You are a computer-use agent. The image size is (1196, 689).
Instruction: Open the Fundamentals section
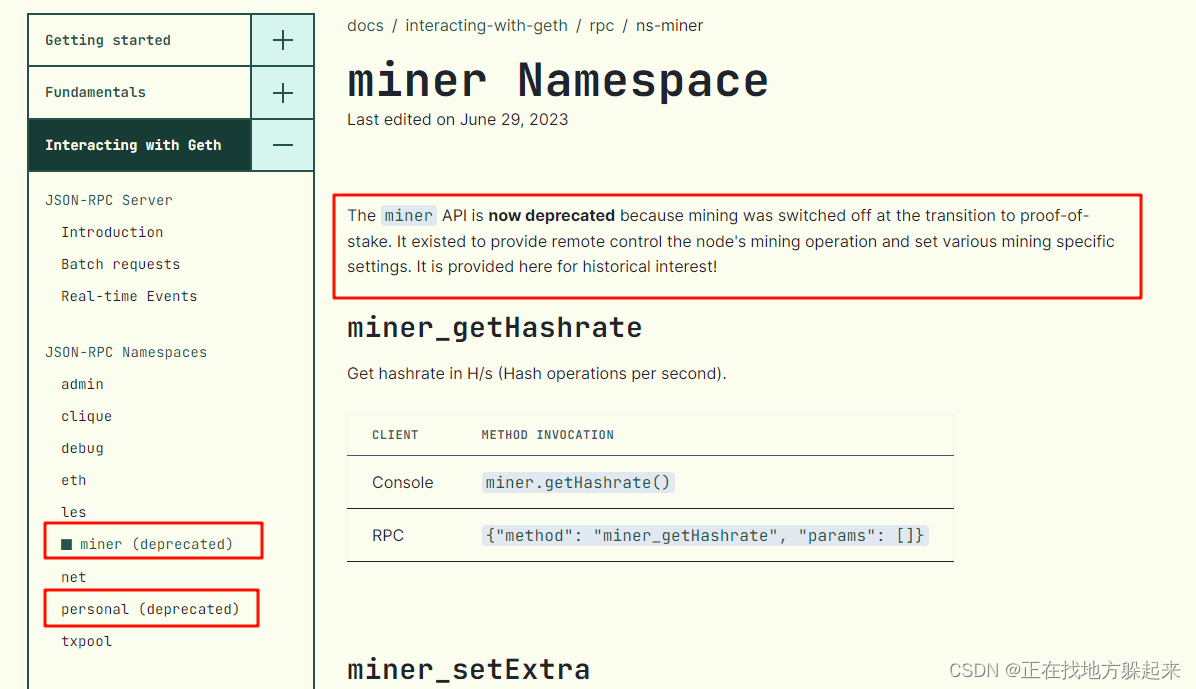(95, 92)
